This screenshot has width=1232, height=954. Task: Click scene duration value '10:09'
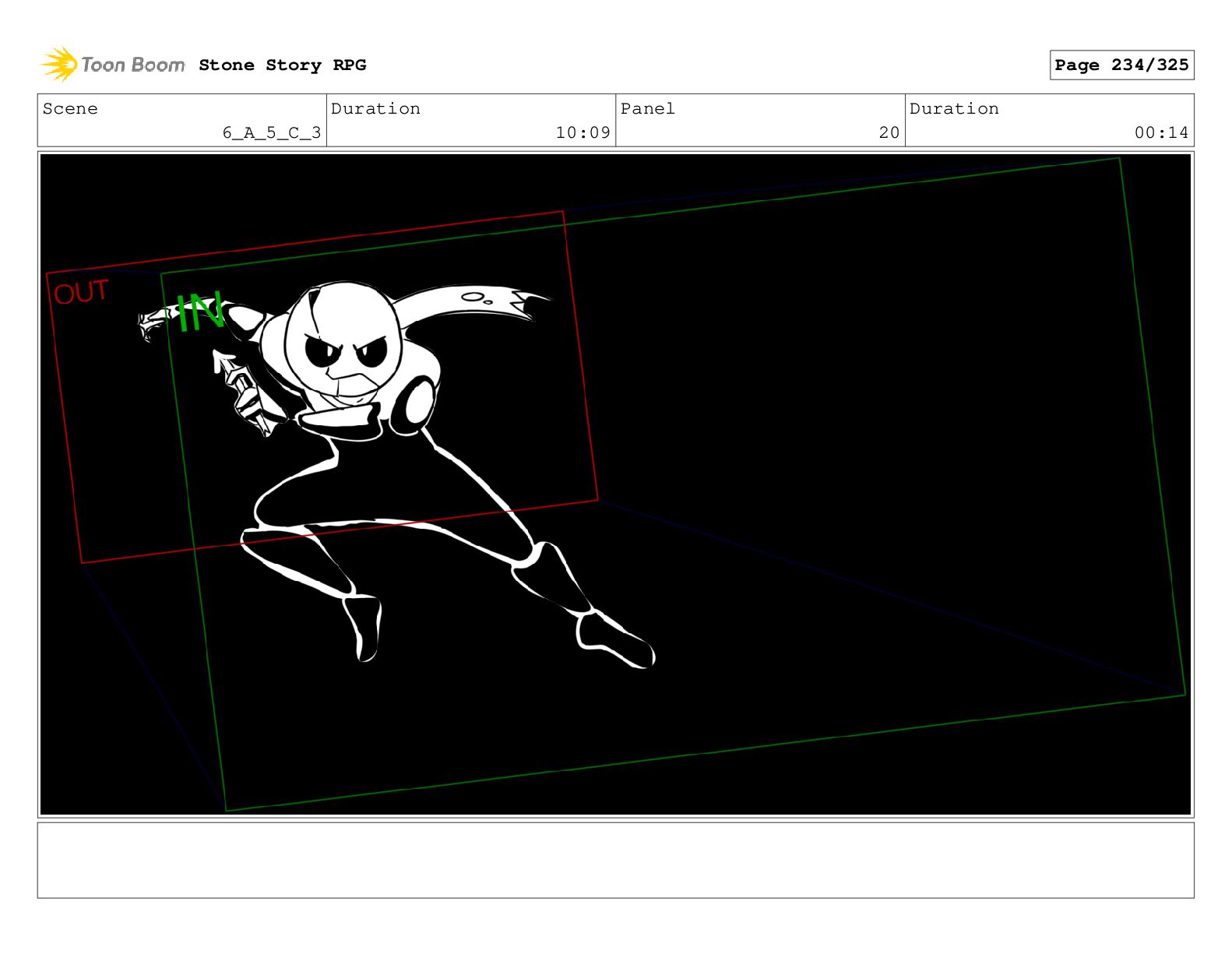tap(583, 132)
